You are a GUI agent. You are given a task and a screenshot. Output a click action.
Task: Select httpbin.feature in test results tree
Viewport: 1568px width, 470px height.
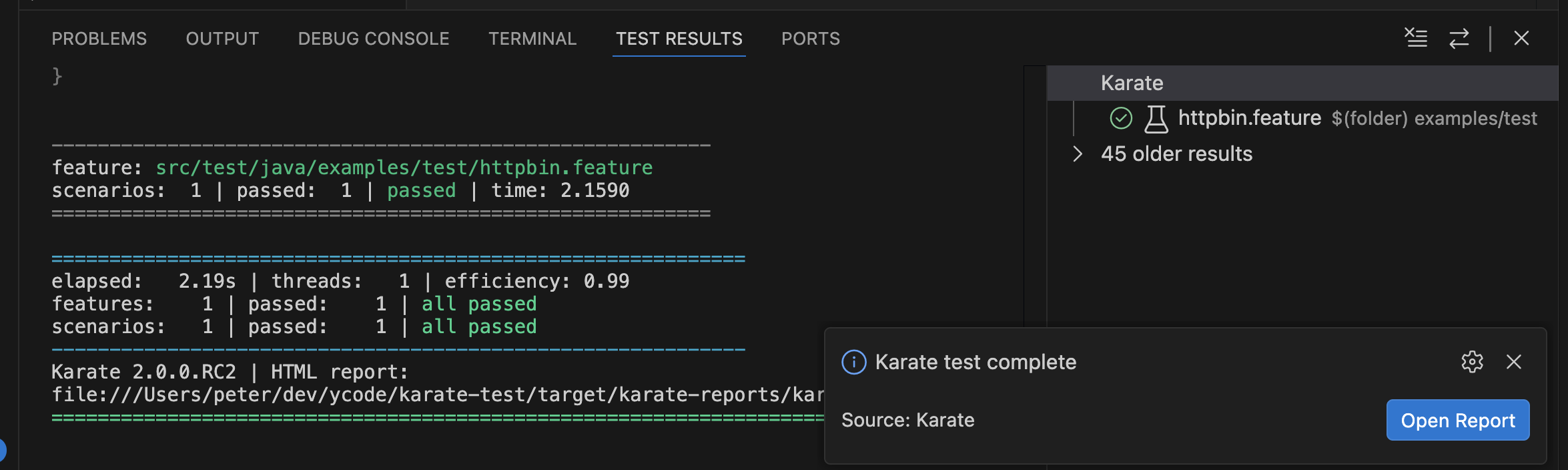click(1249, 118)
